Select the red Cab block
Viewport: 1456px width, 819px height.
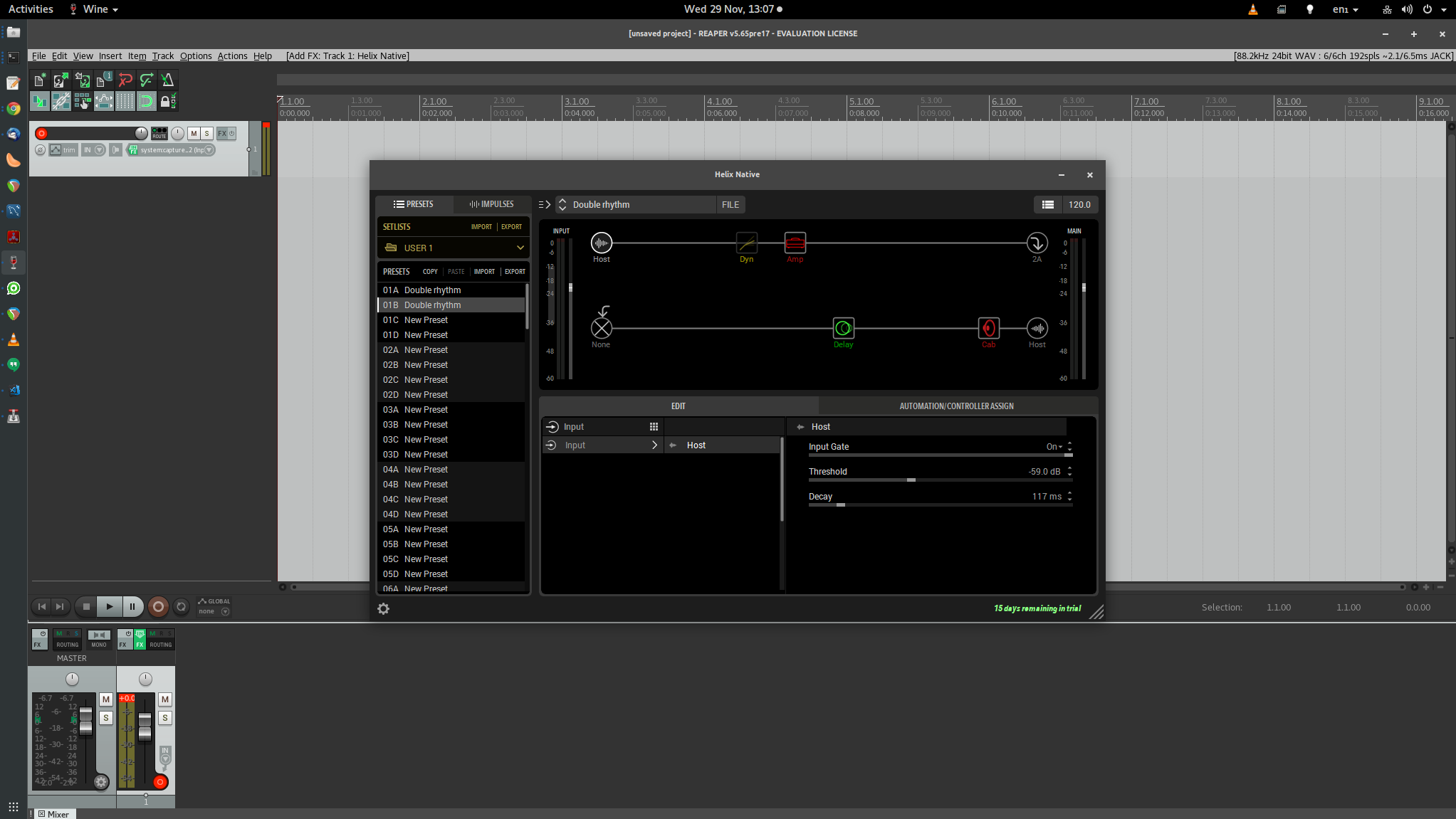[x=988, y=329]
